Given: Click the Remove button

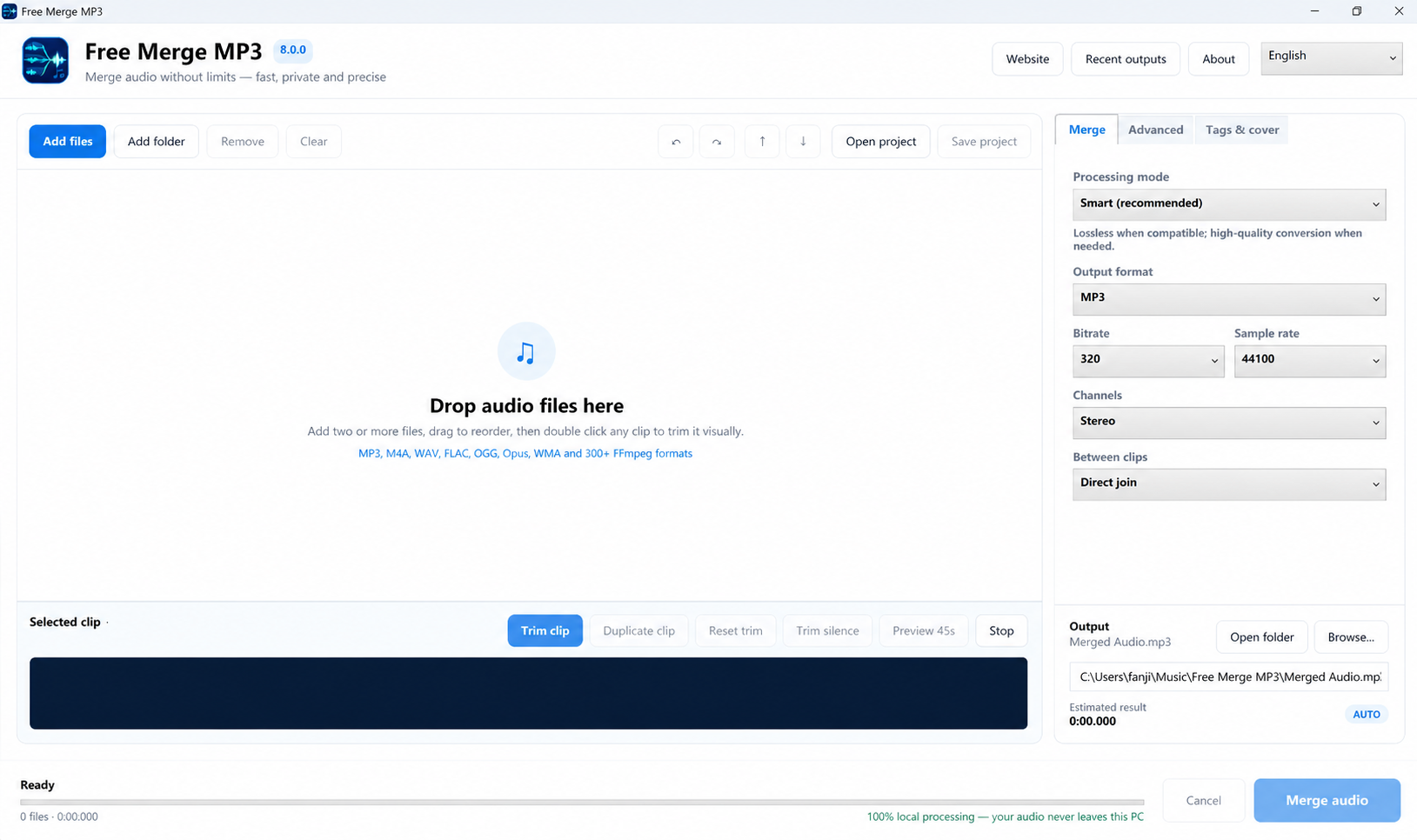Looking at the screenshot, I should 243,142.
